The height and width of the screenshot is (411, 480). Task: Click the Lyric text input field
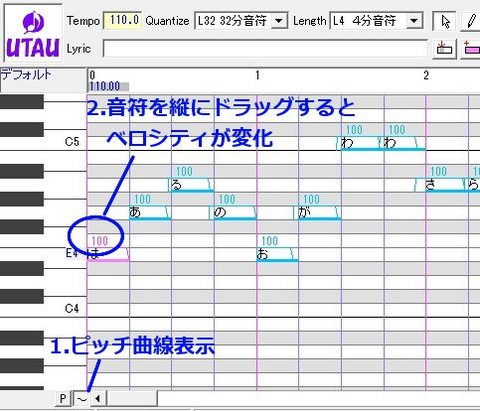pyautogui.click(x=265, y=49)
